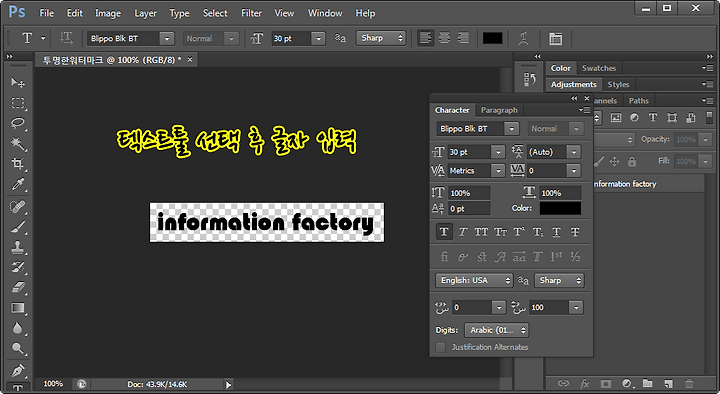720x394 pixels.
Task: Open the Layer menu
Action: pos(145,13)
